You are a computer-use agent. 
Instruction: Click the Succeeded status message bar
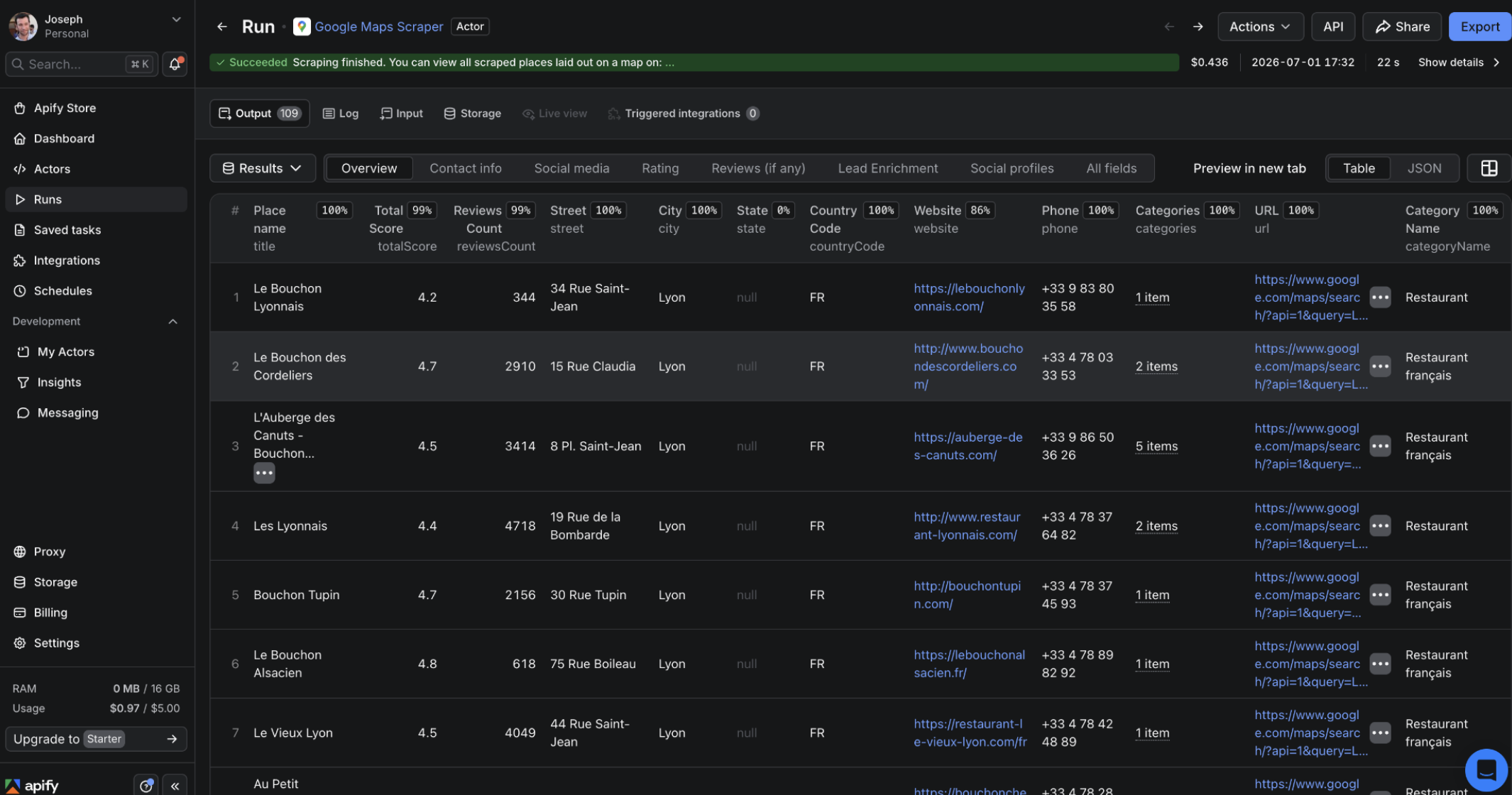(694, 62)
